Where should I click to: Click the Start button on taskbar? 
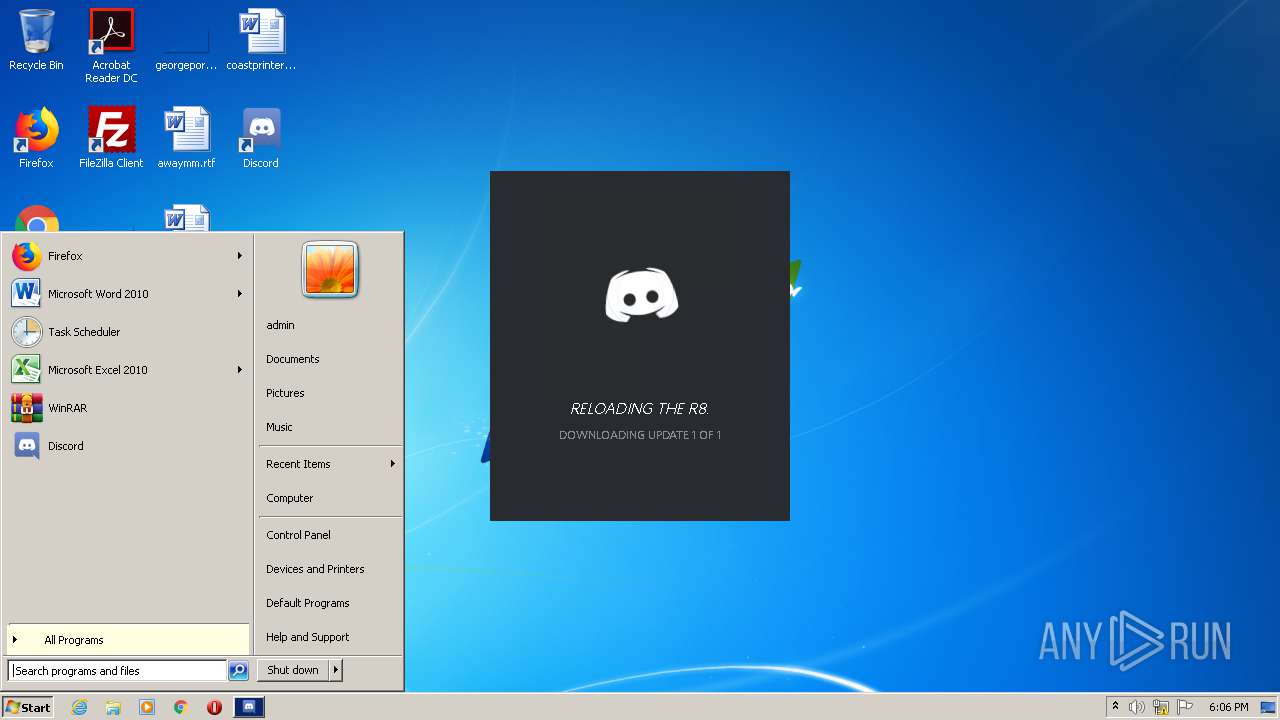tap(28, 707)
